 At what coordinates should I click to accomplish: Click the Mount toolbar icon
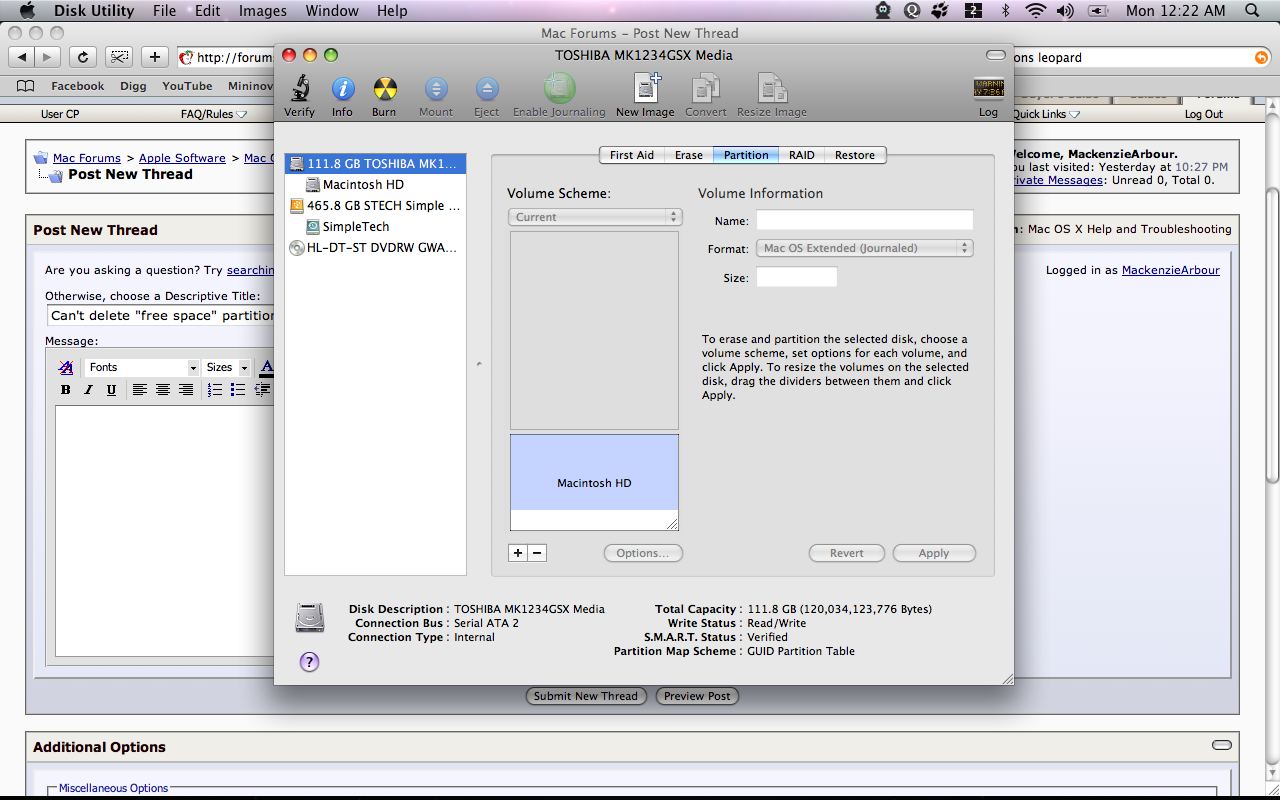pos(435,89)
